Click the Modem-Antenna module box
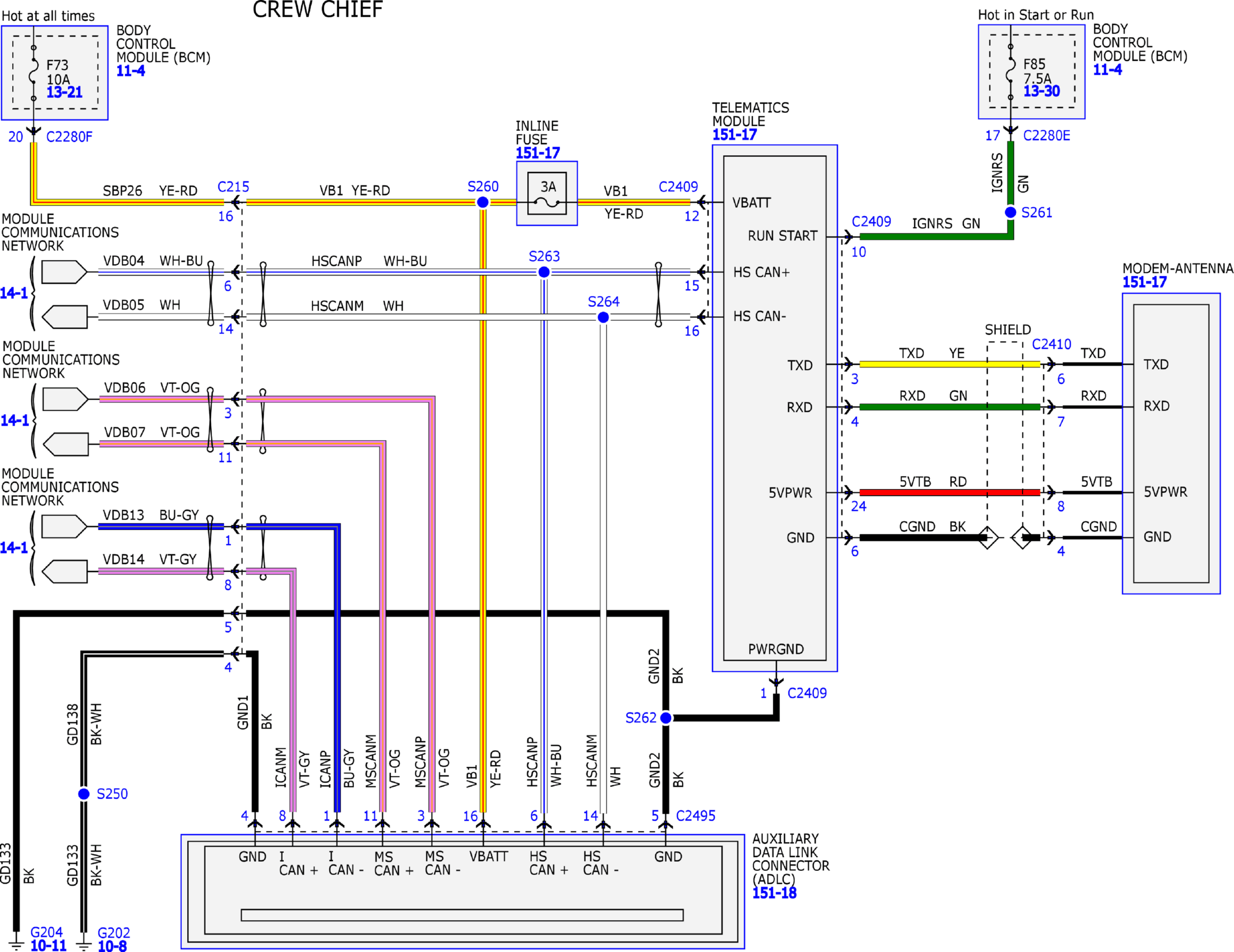Screen dimensions: 1234x952 click(1171, 444)
